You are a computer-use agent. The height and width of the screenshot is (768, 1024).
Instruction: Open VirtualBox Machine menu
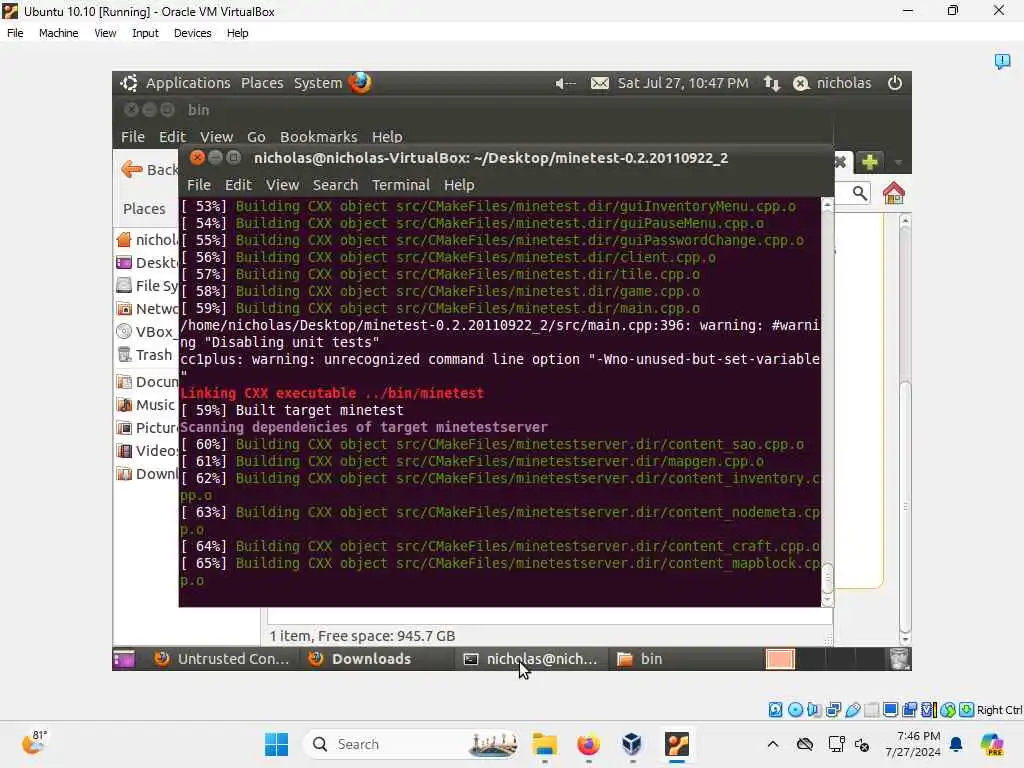pos(58,33)
